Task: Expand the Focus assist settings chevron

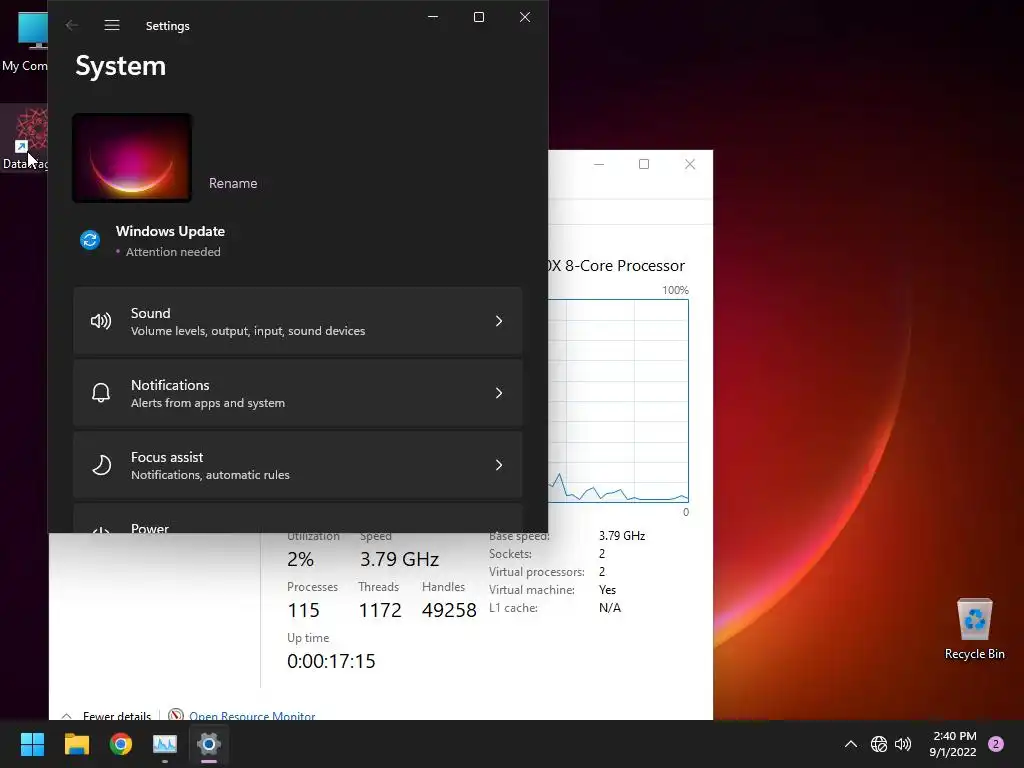Action: tap(499, 465)
